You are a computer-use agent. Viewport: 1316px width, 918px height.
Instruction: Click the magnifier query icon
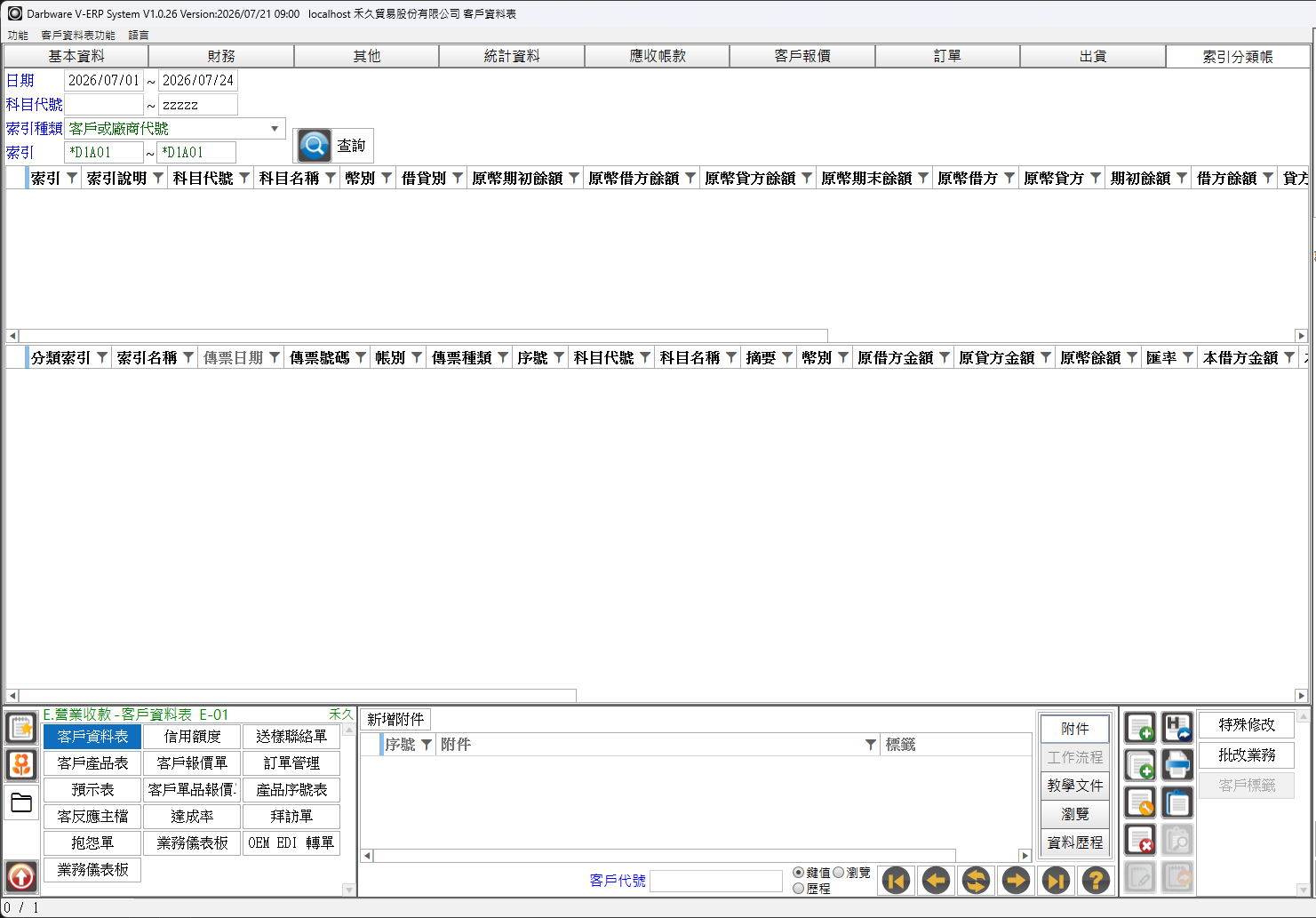[314, 145]
